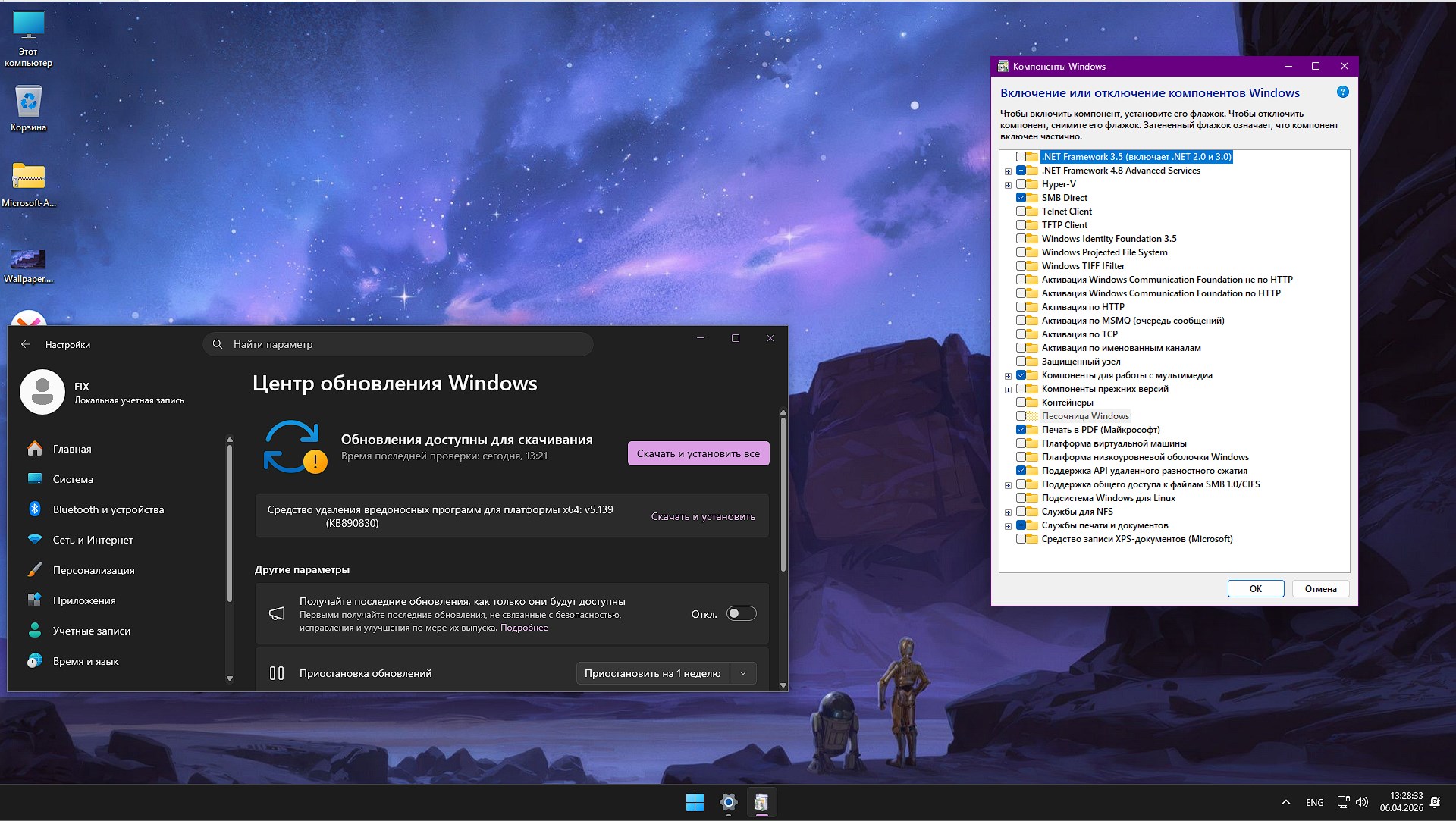This screenshot has width=1456, height=821.
Task: Enable receiving latest updates toggle
Action: click(741, 613)
